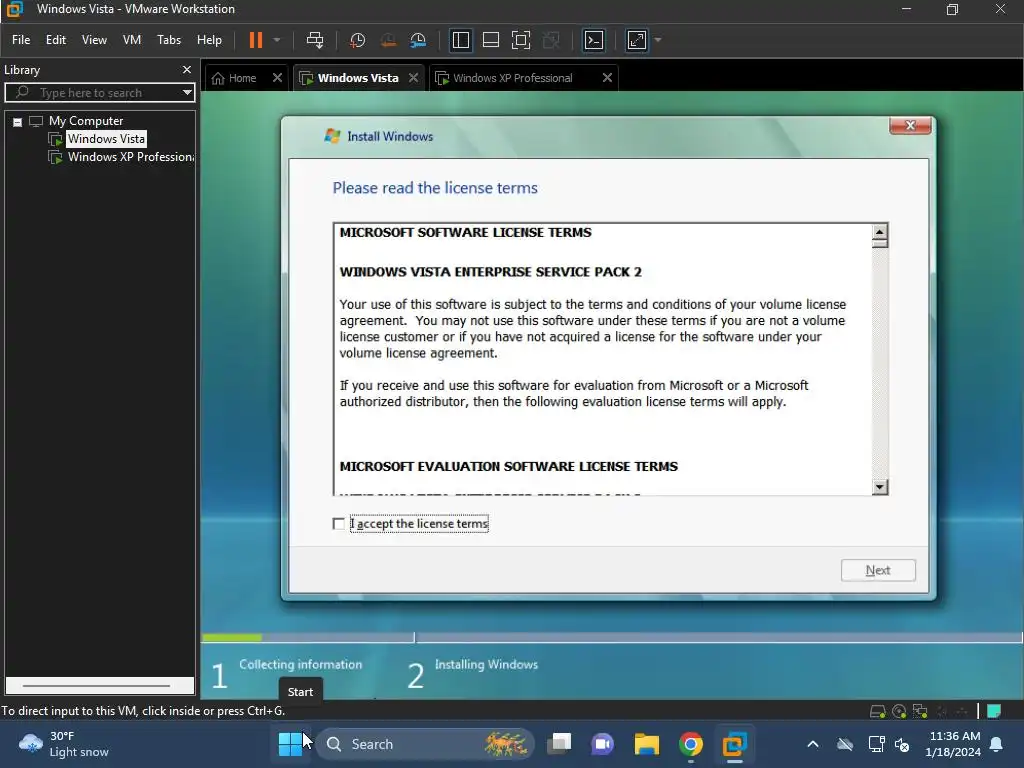Open the Tabs menu
The width and height of the screenshot is (1024, 768).
tap(169, 40)
